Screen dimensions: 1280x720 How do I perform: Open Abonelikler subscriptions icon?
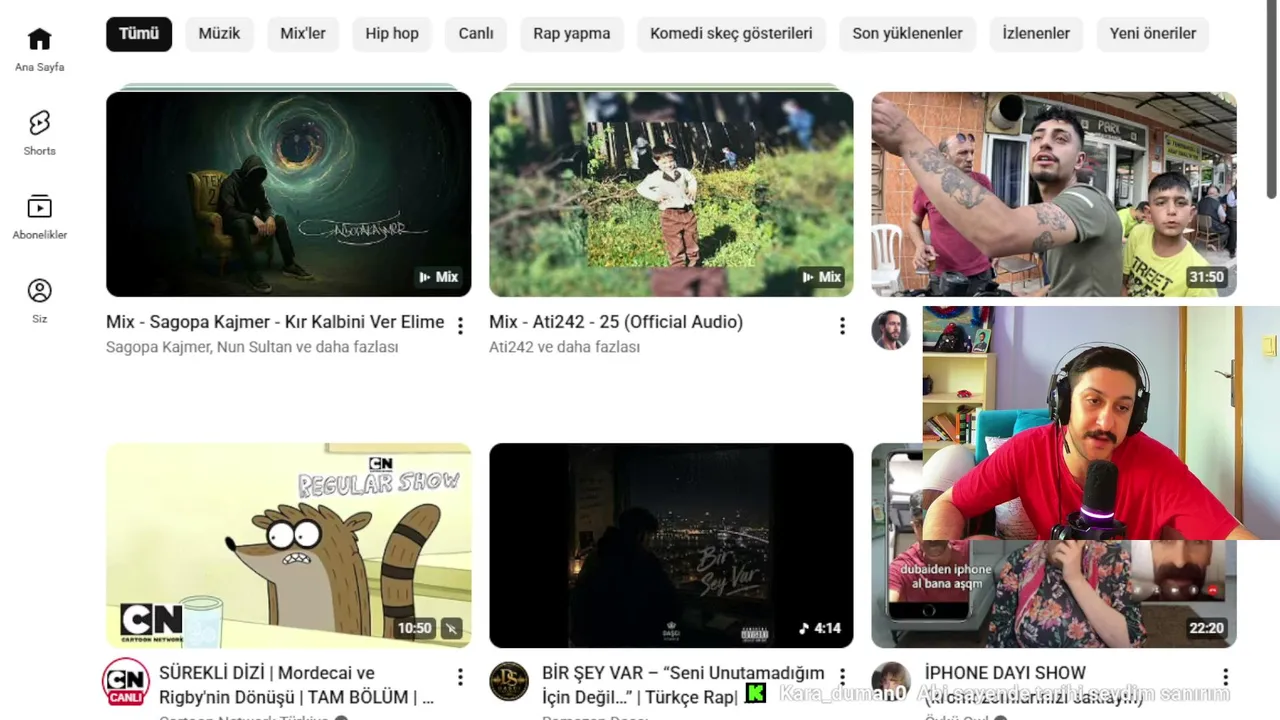click(39, 207)
